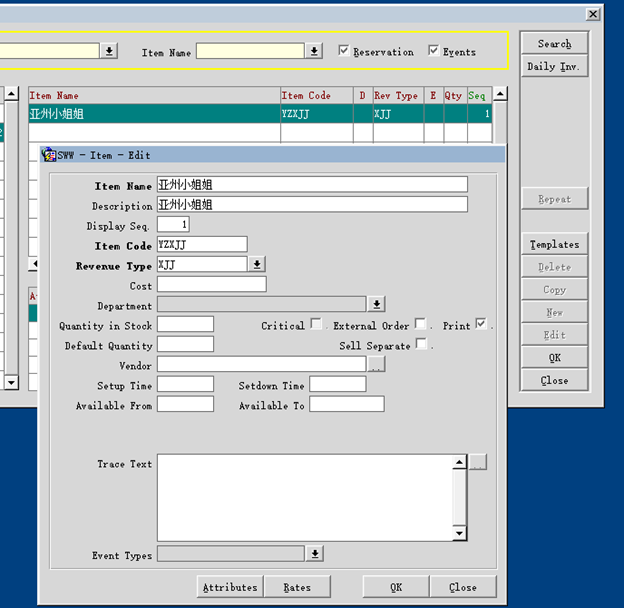624x608 pixels.
Task: Click OK in the Item Edit dialog
Action: pos(396,587)
